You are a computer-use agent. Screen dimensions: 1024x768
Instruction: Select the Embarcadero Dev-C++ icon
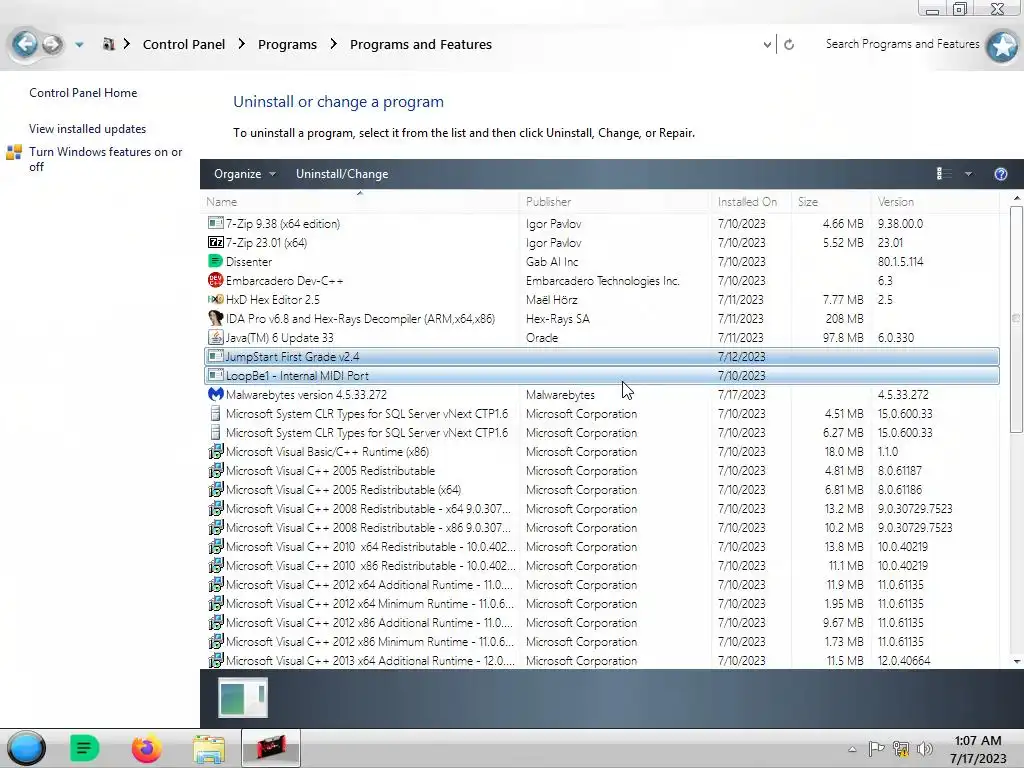tap(216, 280)
